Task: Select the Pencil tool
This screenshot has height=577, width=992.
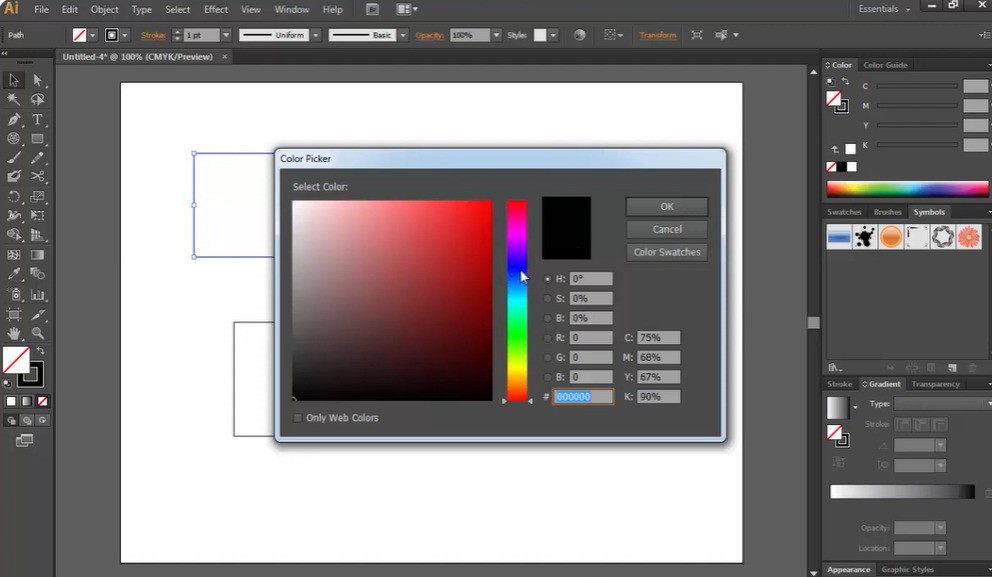Action: click(37, 158)
